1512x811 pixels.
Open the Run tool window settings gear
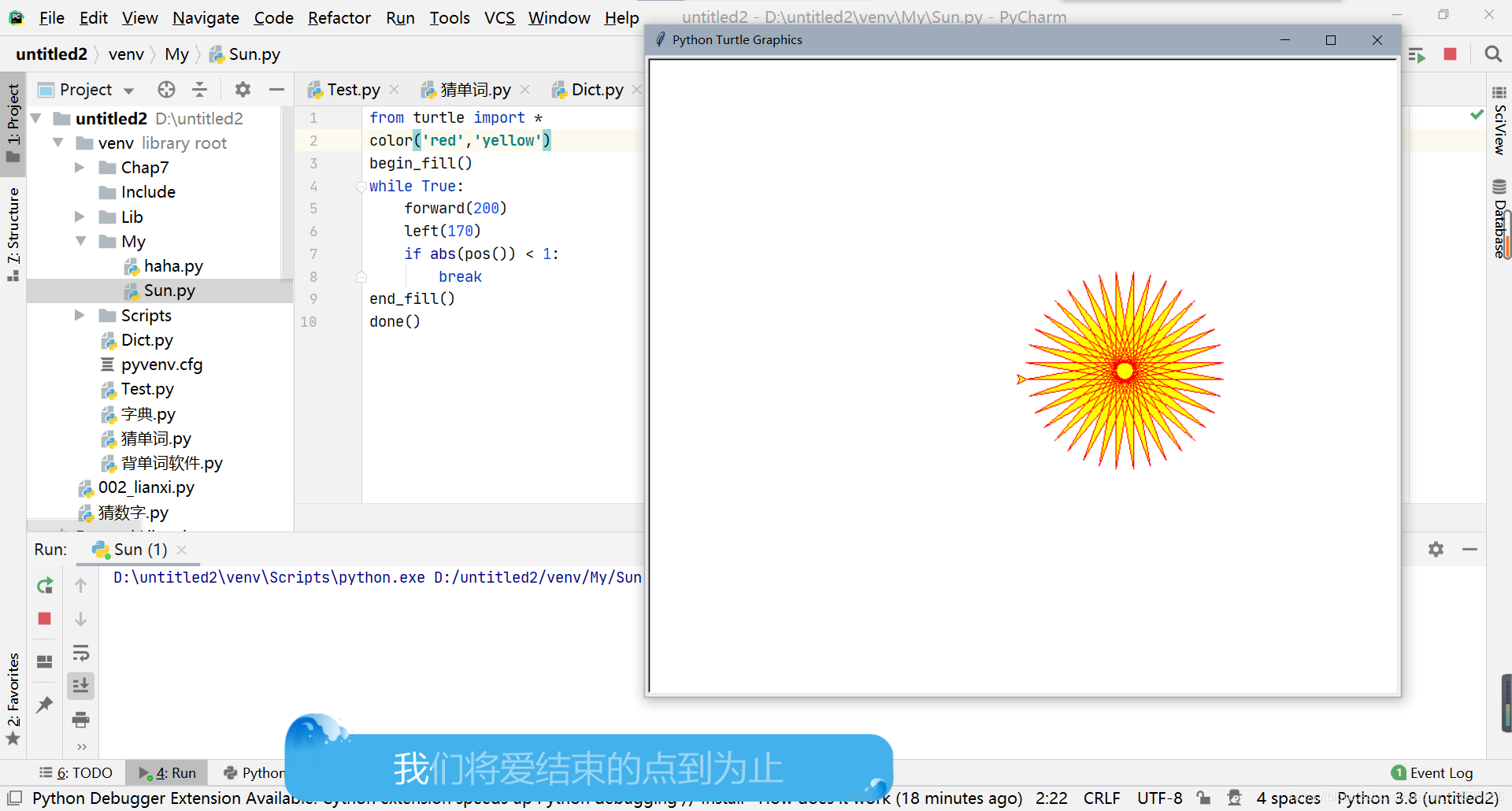[1436, 549]
